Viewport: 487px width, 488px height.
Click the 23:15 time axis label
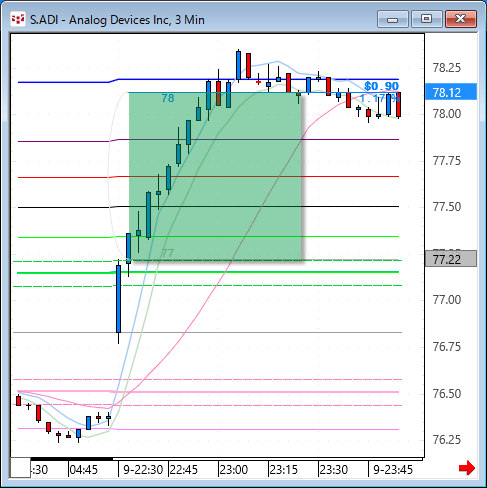point(284,470)
